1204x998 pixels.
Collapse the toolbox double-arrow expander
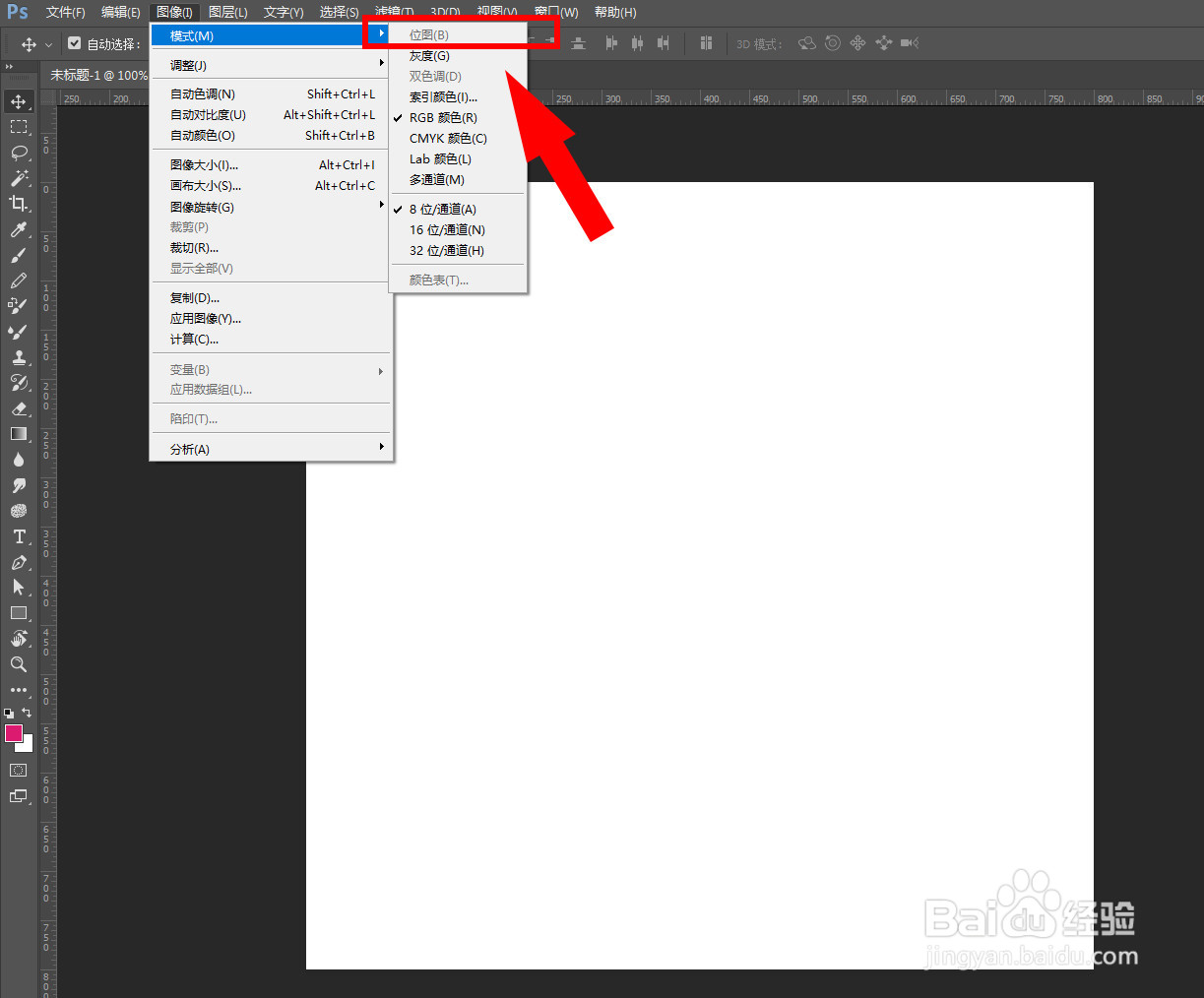tap(10, 67)
